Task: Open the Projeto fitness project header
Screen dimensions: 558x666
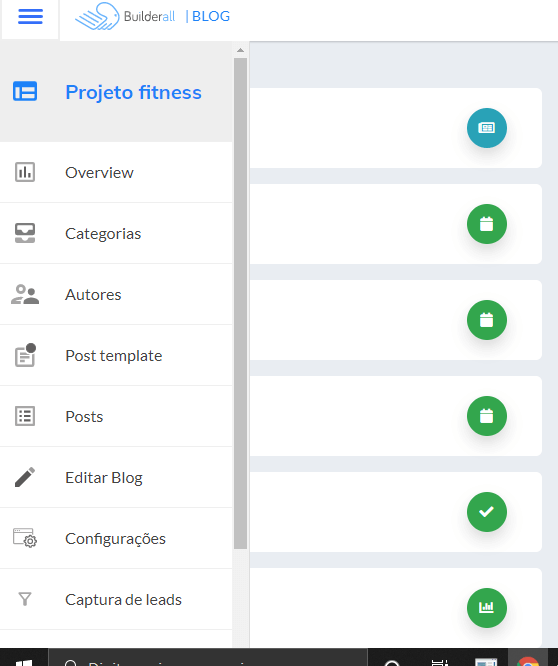Action: pyautogui.click(x=116, y=92)
